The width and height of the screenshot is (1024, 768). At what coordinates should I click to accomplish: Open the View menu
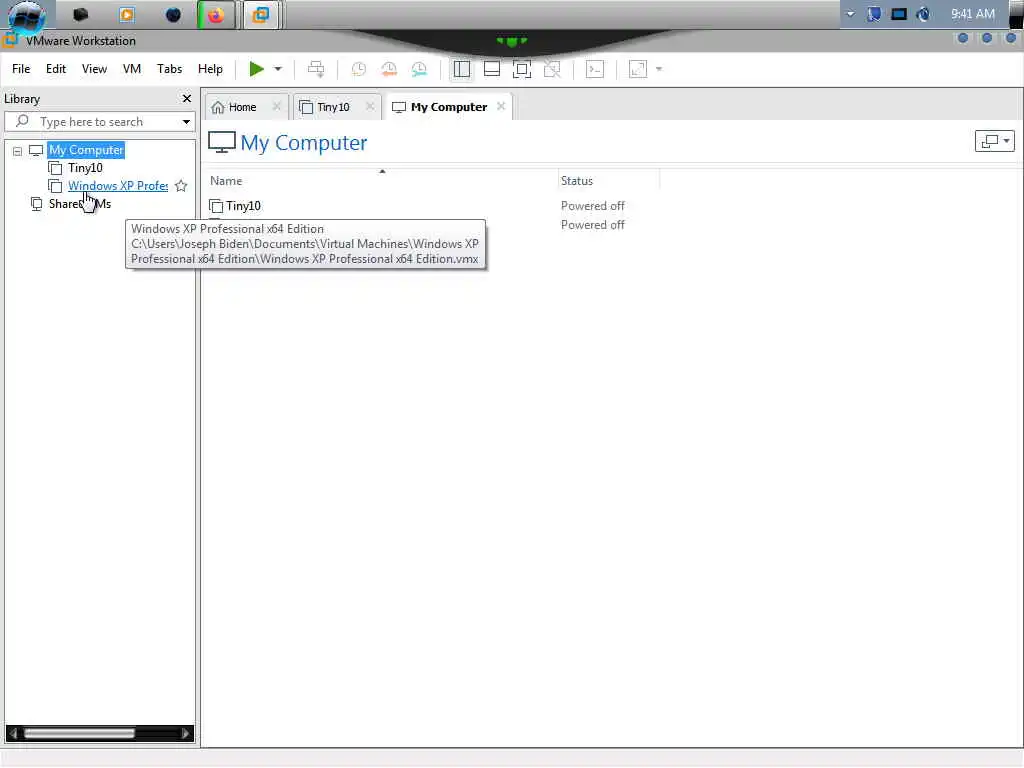pyautogui.click(x=94, y=69)
